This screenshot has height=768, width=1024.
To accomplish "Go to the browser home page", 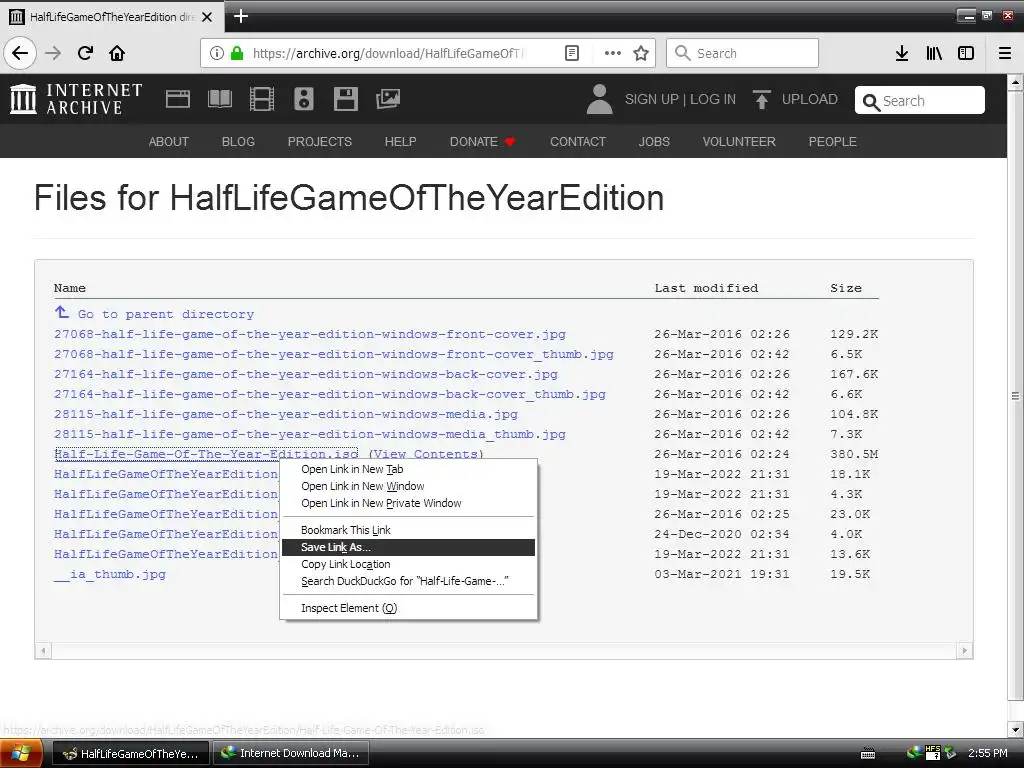I will (117, 53).
